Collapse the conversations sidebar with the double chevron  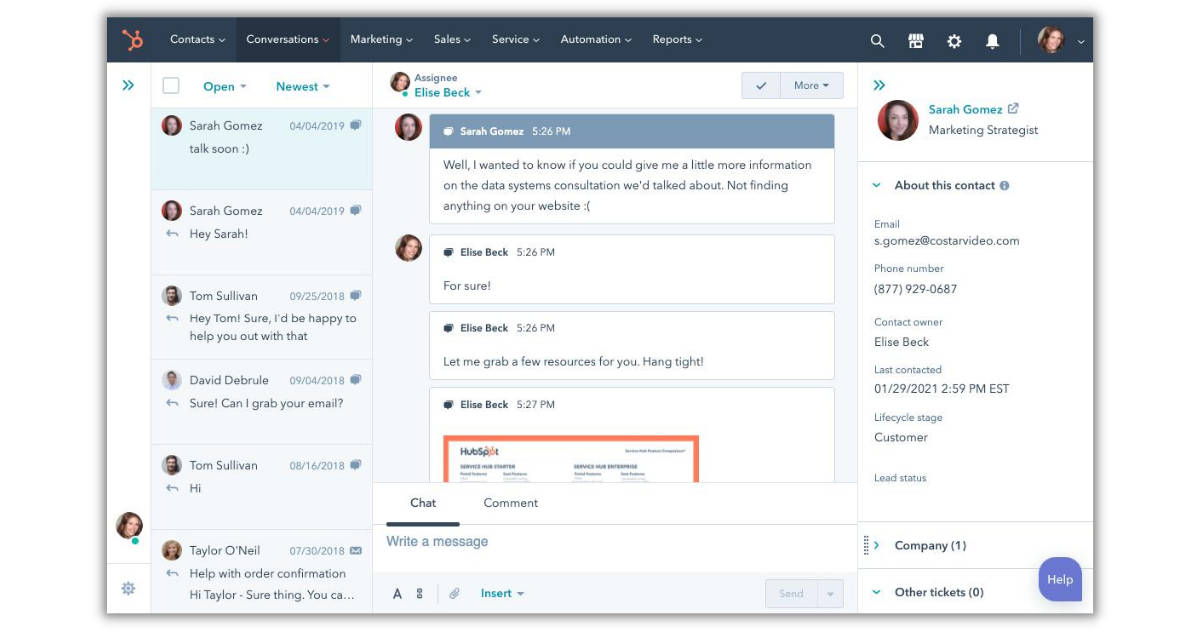[x=128, y=85]
